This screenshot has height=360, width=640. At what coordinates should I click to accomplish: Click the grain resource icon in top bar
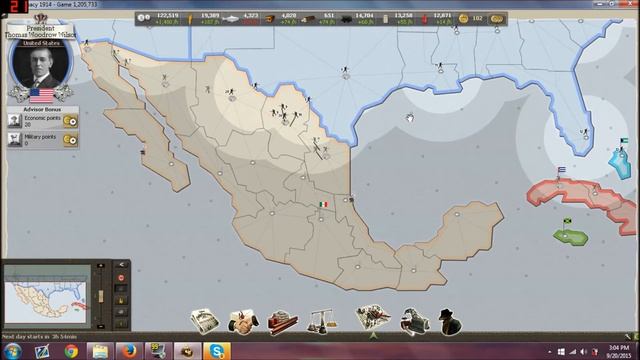click(190, 19)
